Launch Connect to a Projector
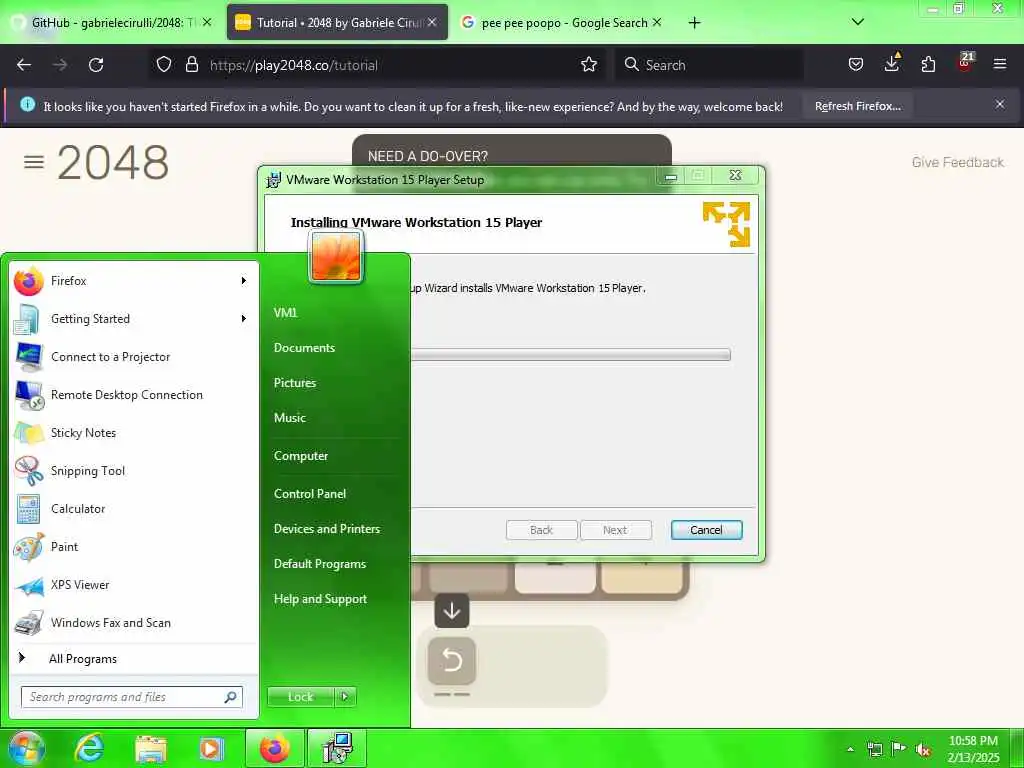 (135, 357)
